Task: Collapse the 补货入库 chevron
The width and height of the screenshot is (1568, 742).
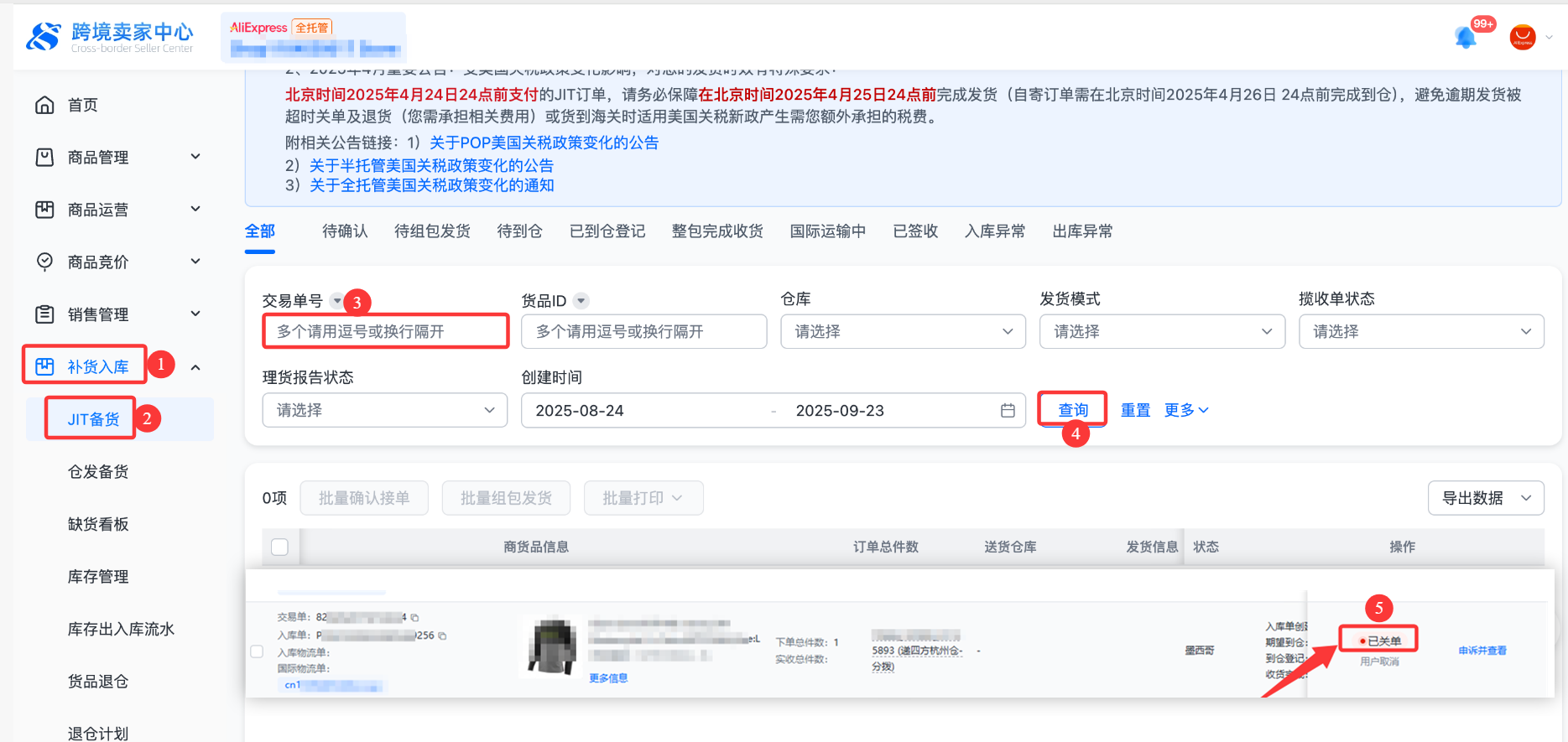Action: (x=195, y=367)
